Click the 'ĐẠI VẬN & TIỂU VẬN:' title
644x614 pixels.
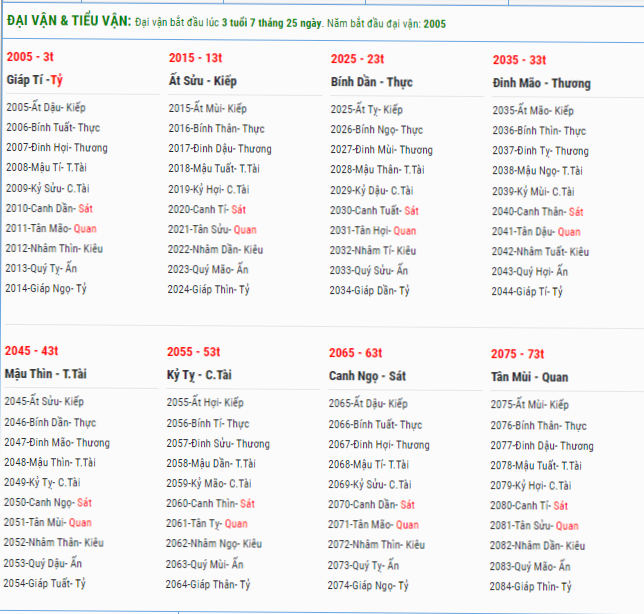(x=69, y=20)
